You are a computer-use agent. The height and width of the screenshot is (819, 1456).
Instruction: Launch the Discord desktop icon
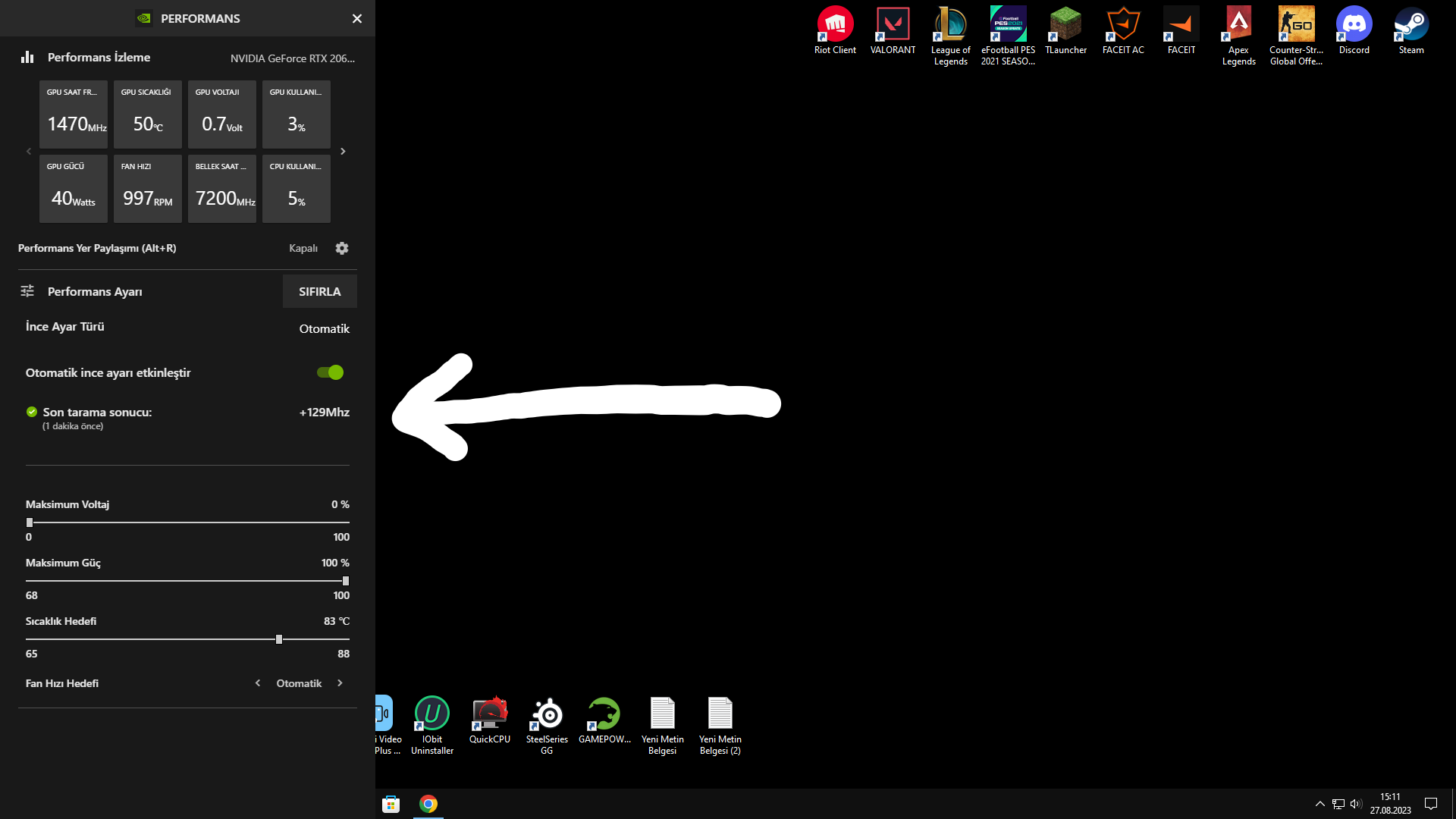(x=1354, y=25)
